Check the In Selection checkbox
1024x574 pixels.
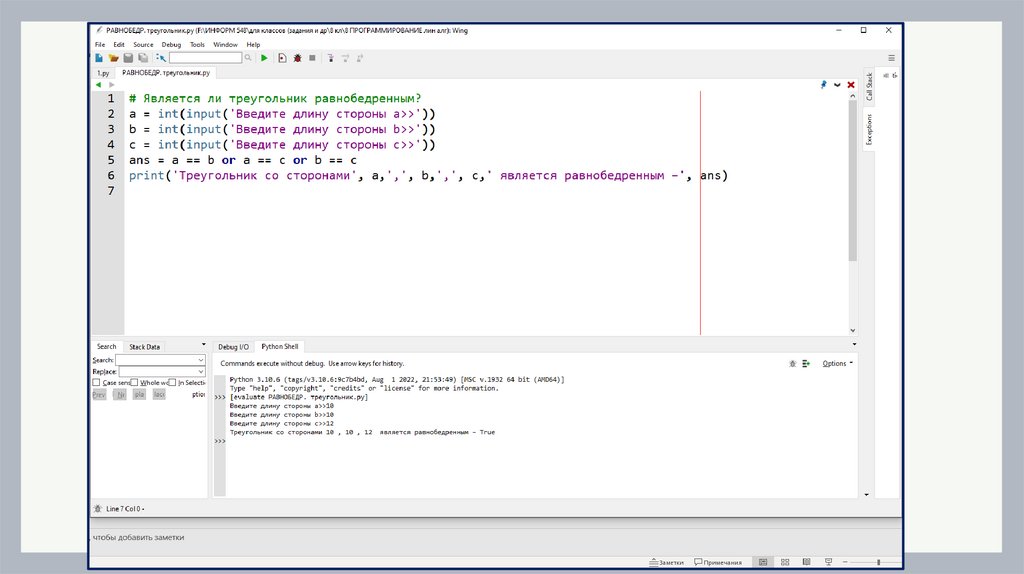point(171,382)
